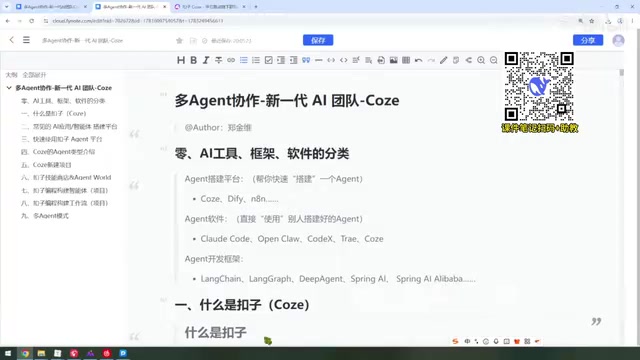Jump to outline item 七、扣子编程构建智能体
Viewport: 640px width, 360px height.
[x=64, y=191]
